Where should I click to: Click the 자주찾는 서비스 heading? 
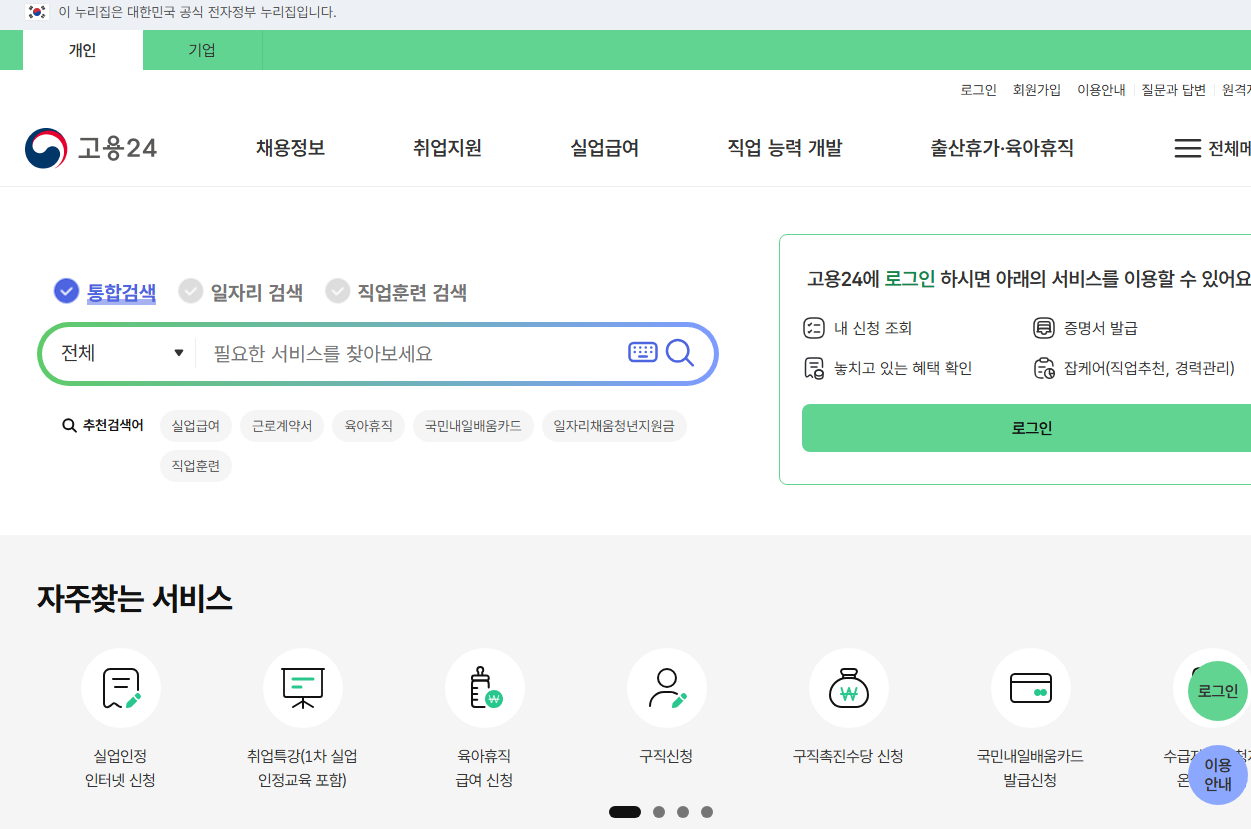(x=135, y=598)
